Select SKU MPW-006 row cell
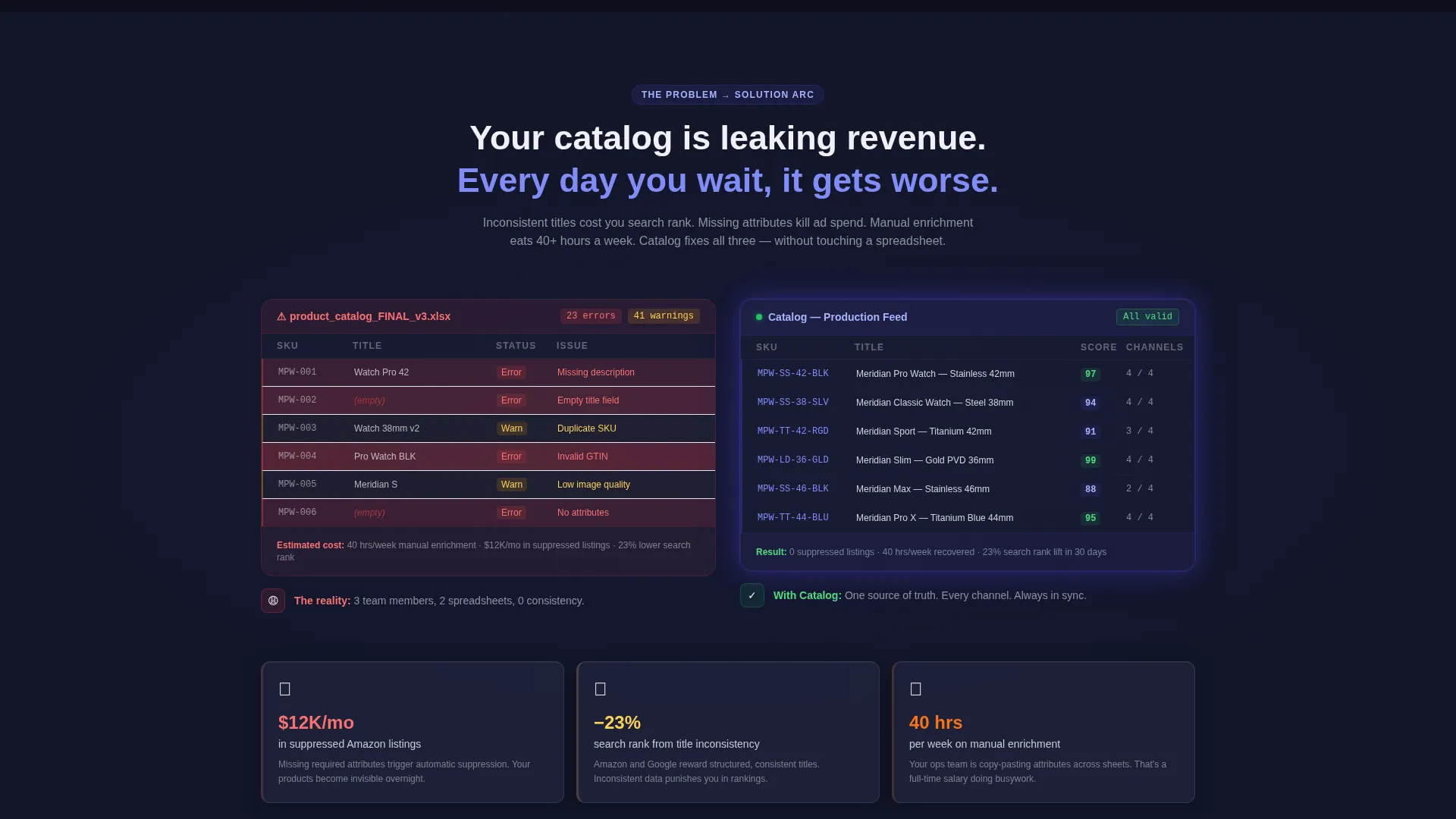Screen dimensions: 1456x819 tap(297, 513)
